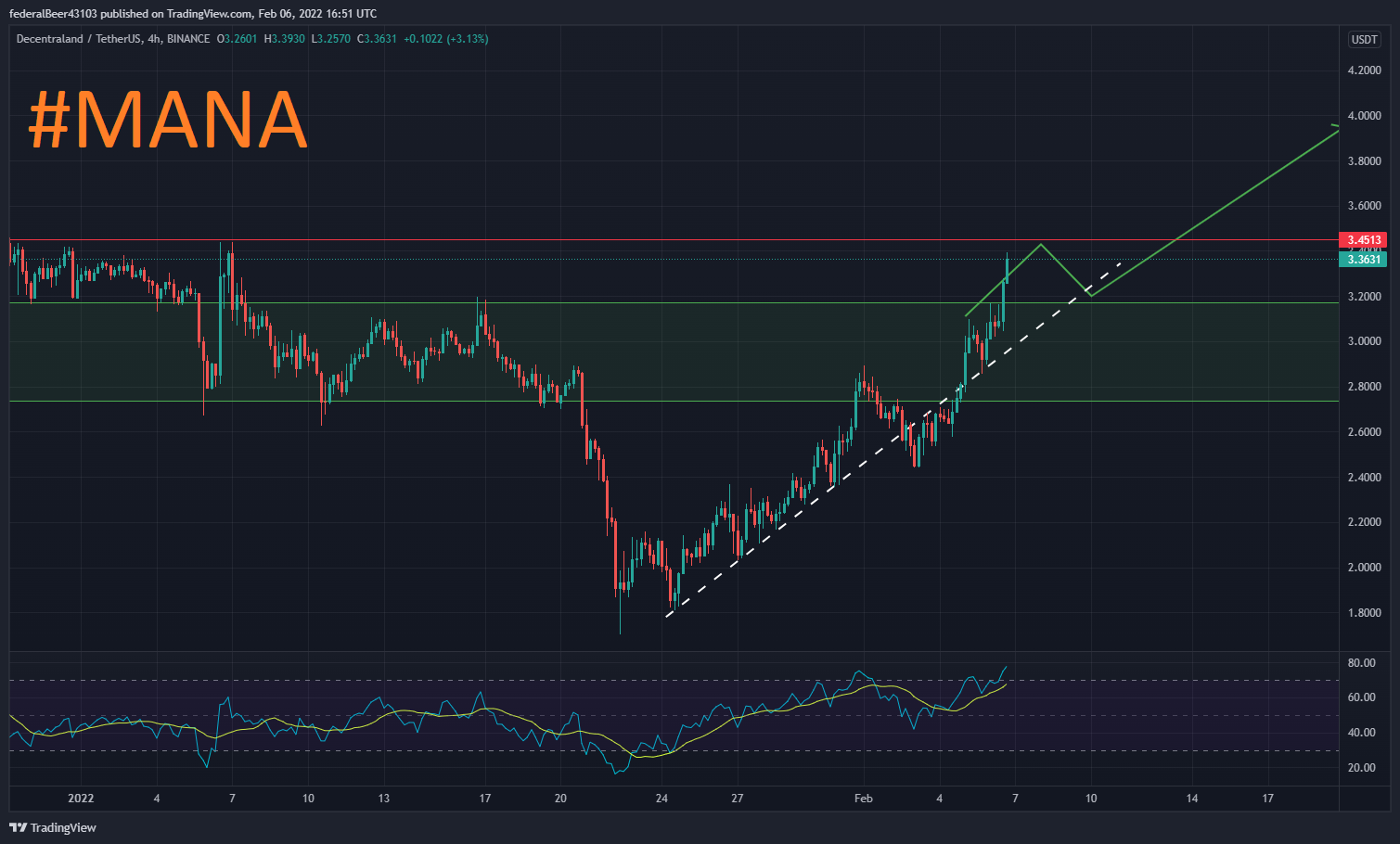
Task: Open the USDT currency selector
Action: pos(1364,39)
